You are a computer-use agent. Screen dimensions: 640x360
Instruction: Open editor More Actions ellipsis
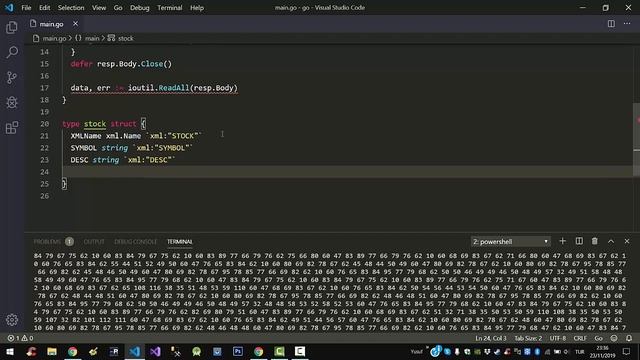pos(627,24)
